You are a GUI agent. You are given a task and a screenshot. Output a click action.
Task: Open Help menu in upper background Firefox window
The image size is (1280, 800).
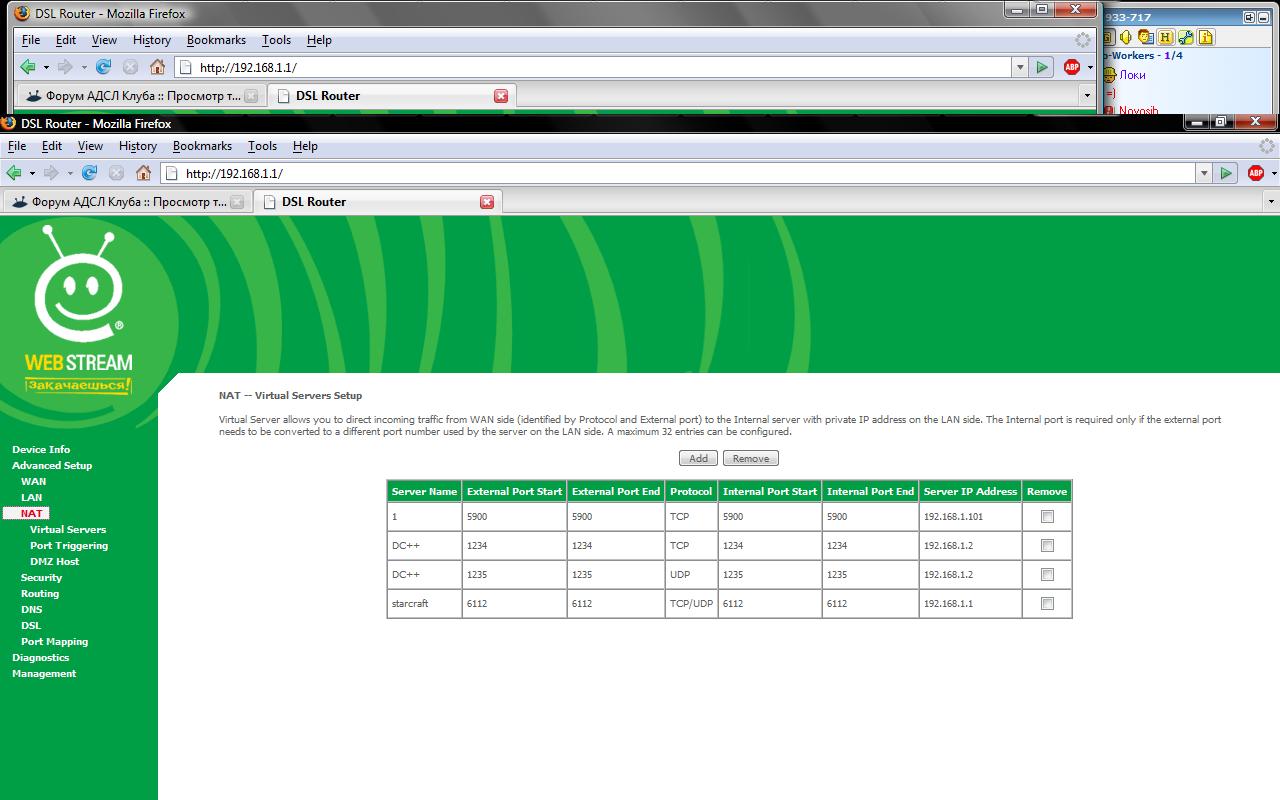(x=319, y=40)
